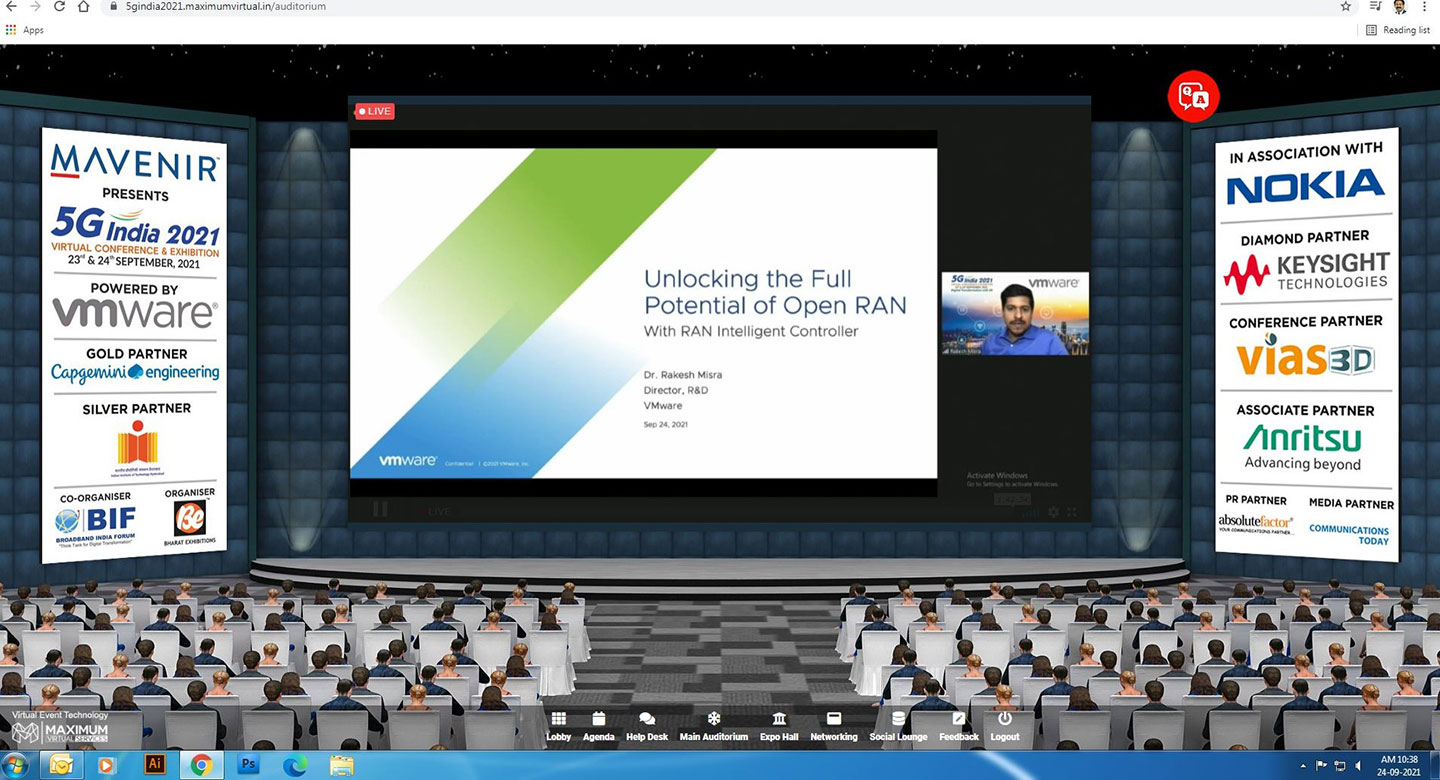Click the Nokia logo on right banner
The width and height of the screenshot is (1440, 780).
(x=1305, y=187)
